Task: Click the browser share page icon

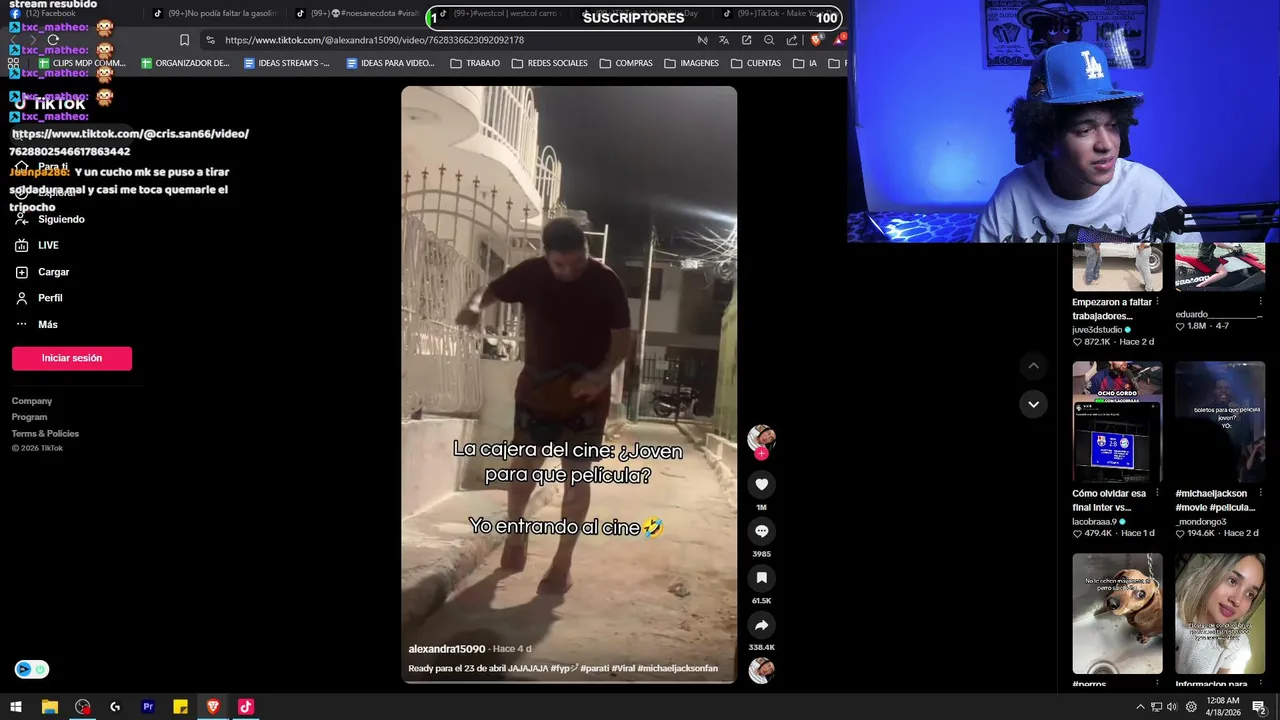Action: (792, 40)
